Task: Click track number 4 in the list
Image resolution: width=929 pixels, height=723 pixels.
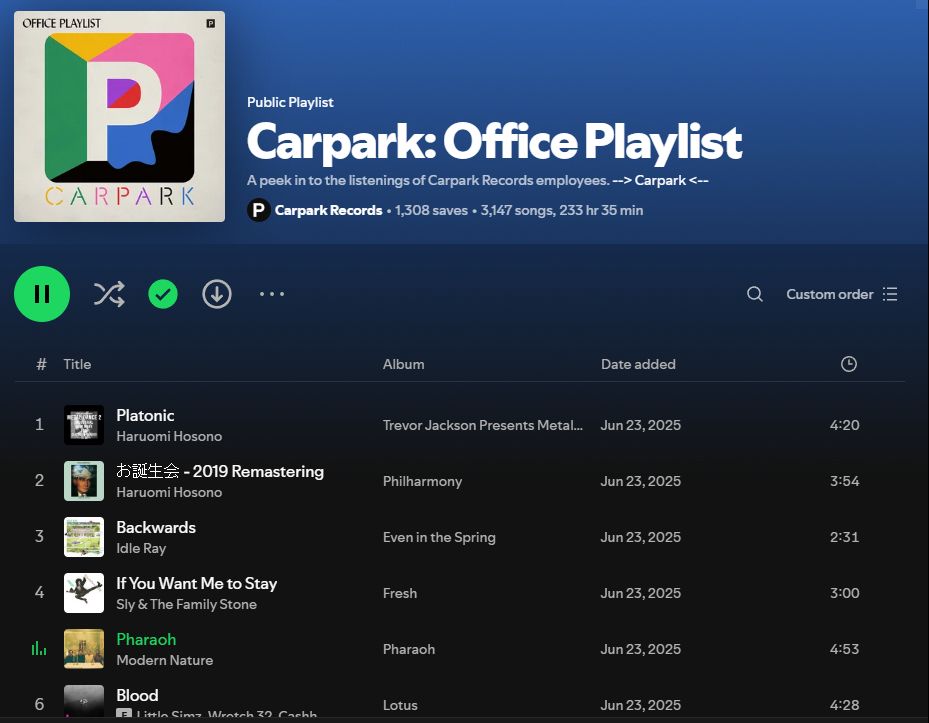Action: point(39,592)
